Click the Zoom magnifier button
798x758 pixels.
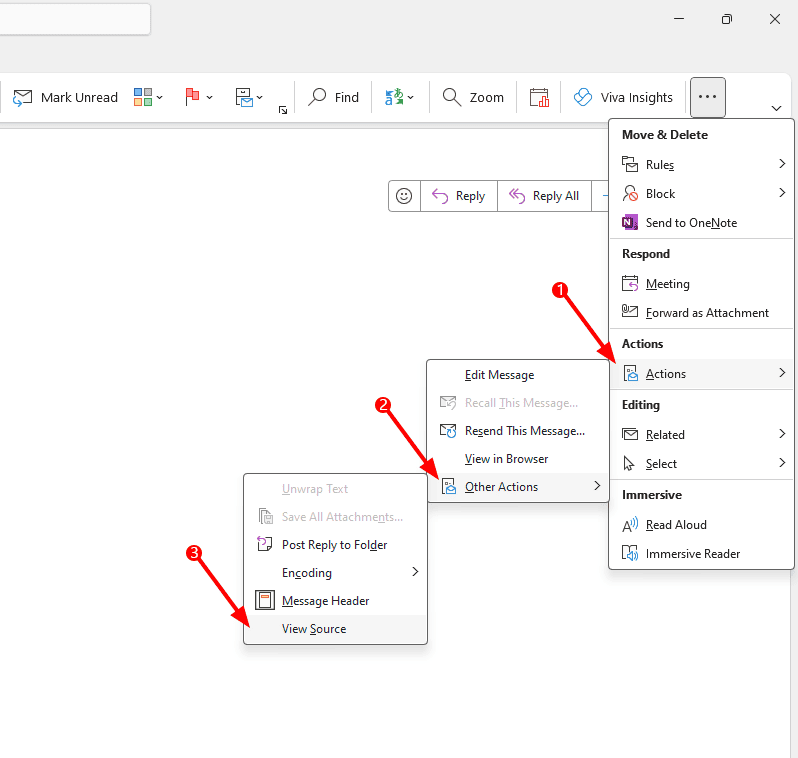click(473, 97)
